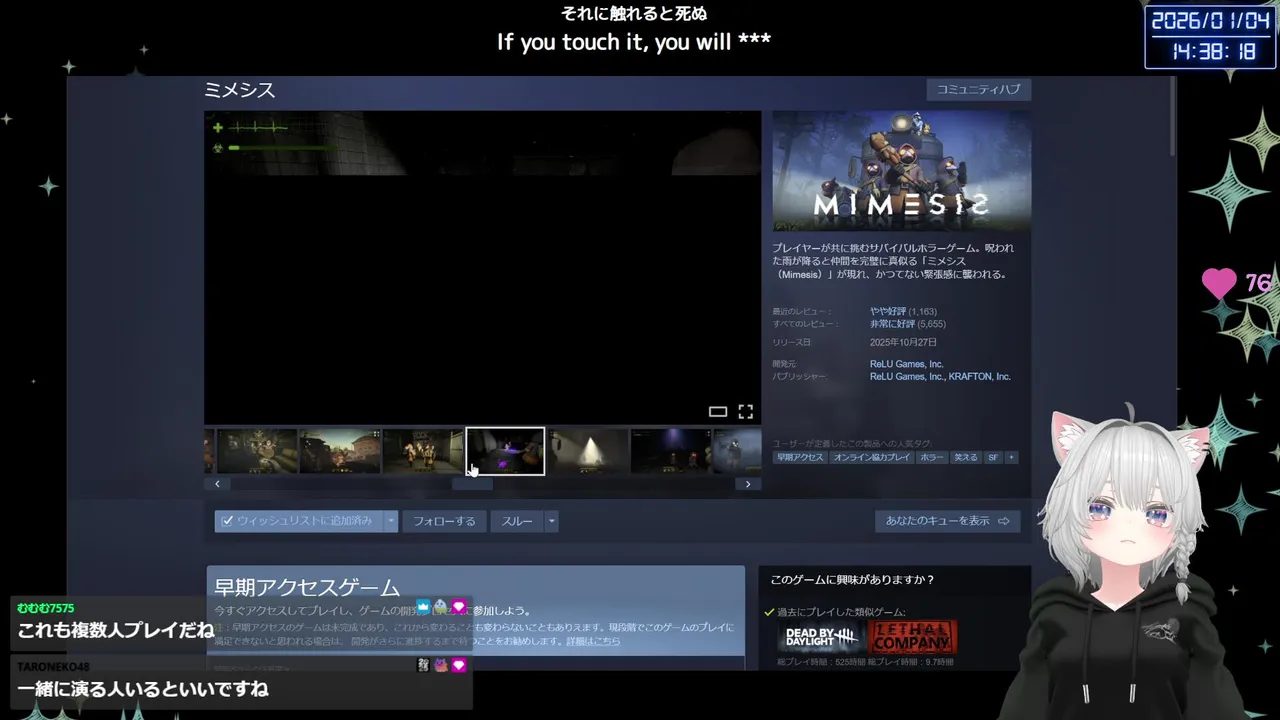This screenshot has width=1280, height=720.
Task: Click the right arrow of the screenshot strip
Action: 748,484
